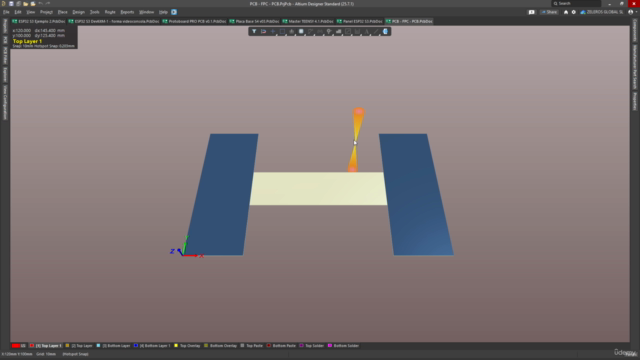Select the move objects cross icon
Image resolution: width=640 pixels, height=360 pixels.
(x=273, y=31)
